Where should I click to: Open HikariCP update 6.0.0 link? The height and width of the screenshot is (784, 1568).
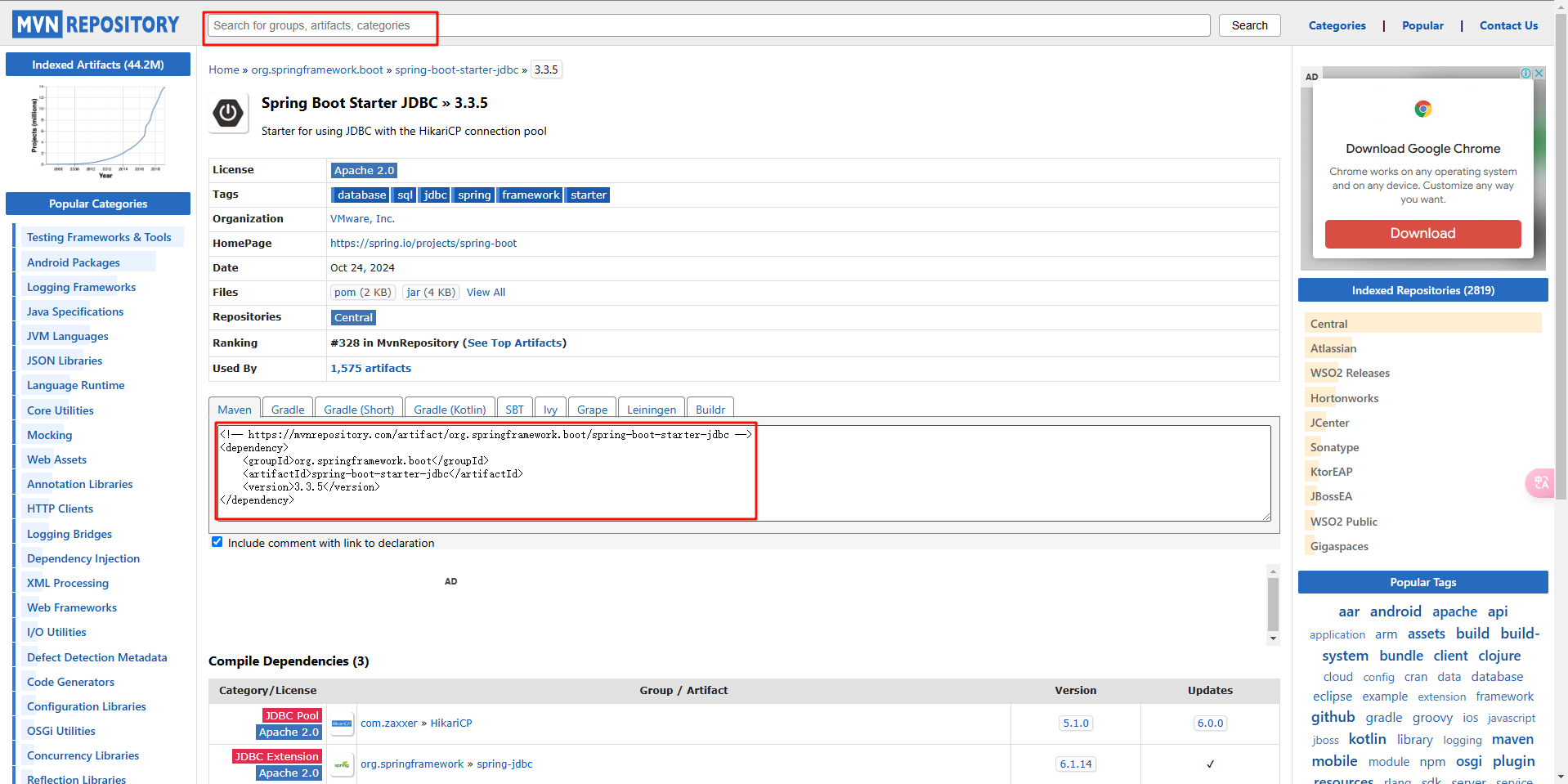click(1211, 724)
